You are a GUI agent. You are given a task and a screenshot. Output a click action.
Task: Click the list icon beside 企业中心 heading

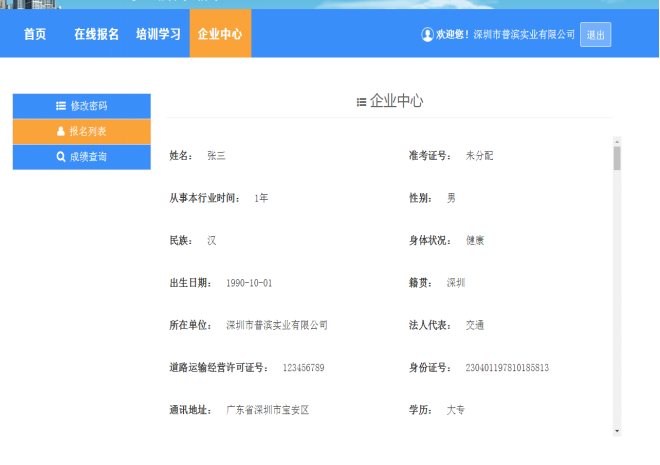(x=361, y=102)
